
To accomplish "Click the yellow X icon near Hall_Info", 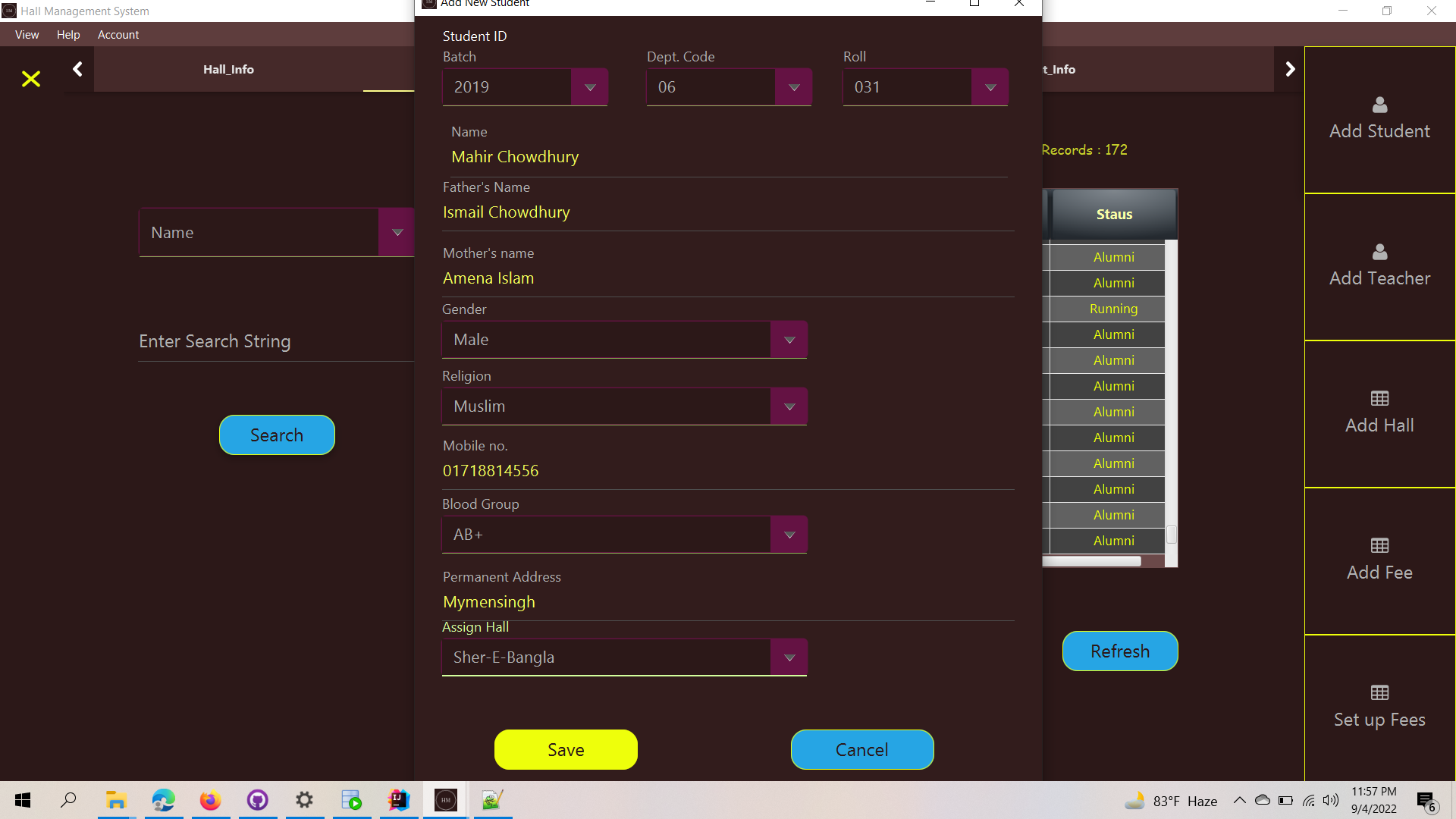I will [x=30, y=79].
